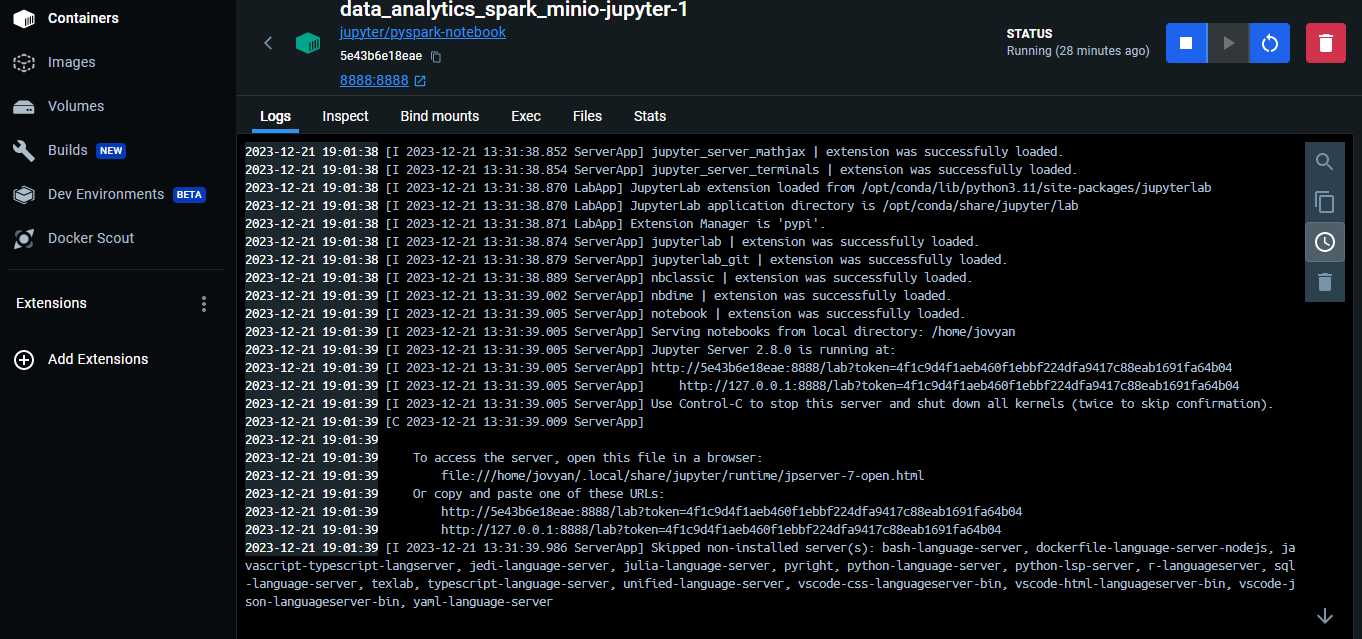Copy logs to clipboard

coord(1325,202)
